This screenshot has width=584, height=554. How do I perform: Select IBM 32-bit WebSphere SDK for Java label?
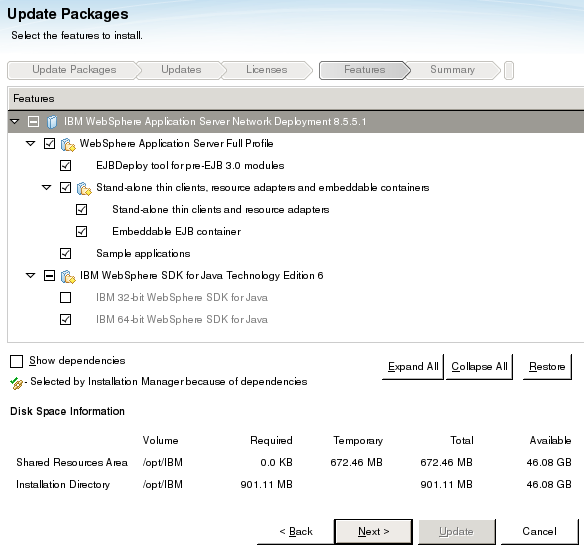182,298
